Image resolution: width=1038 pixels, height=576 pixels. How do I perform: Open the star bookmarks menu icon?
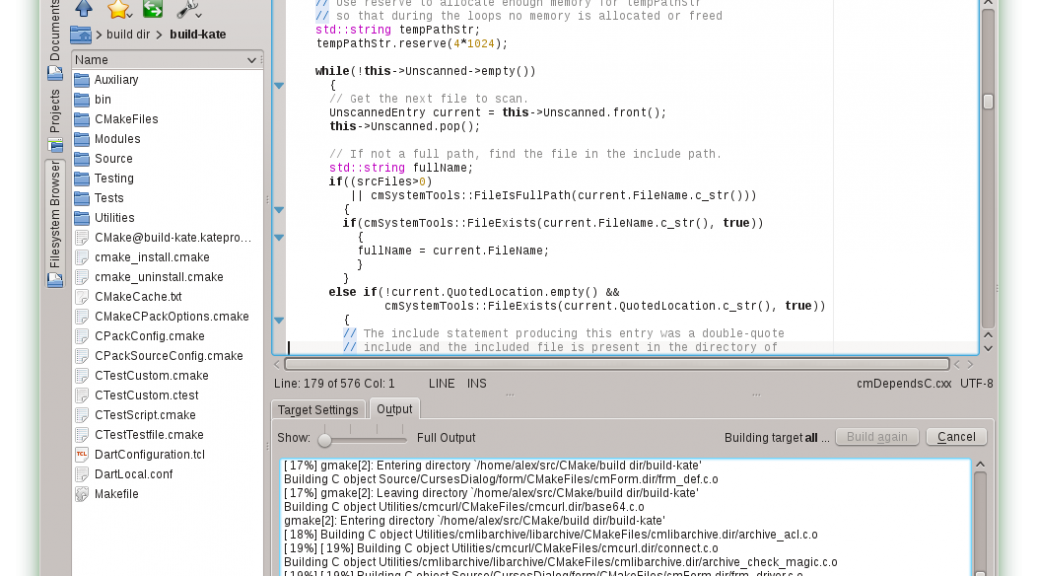pyautogui.click(x=119, y=9)
